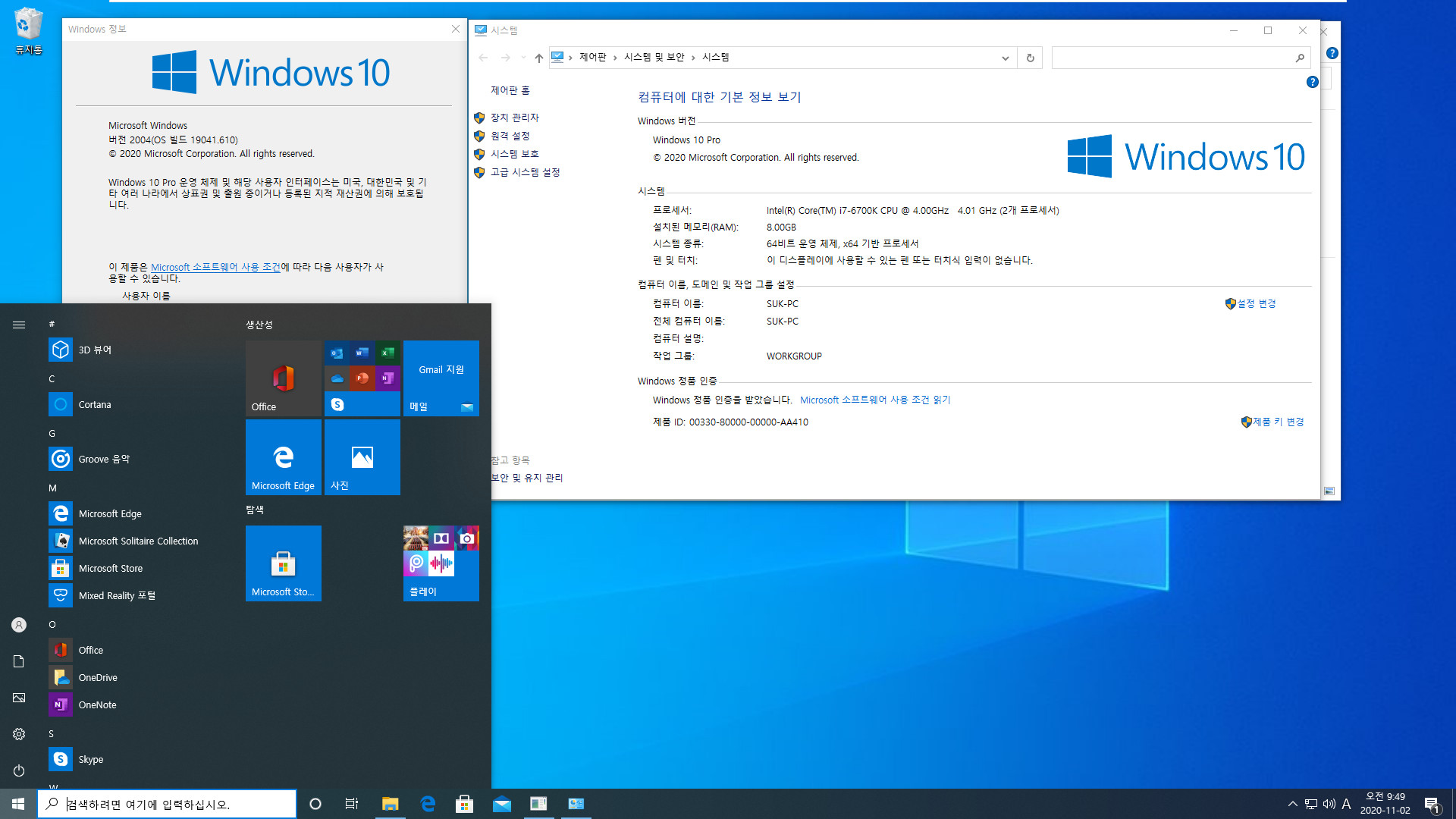The width and height of the screenshot is (1456, 819).
Task: Open Settings gear in Start menu
Action: pyautogui.click(x=19, y=734)
